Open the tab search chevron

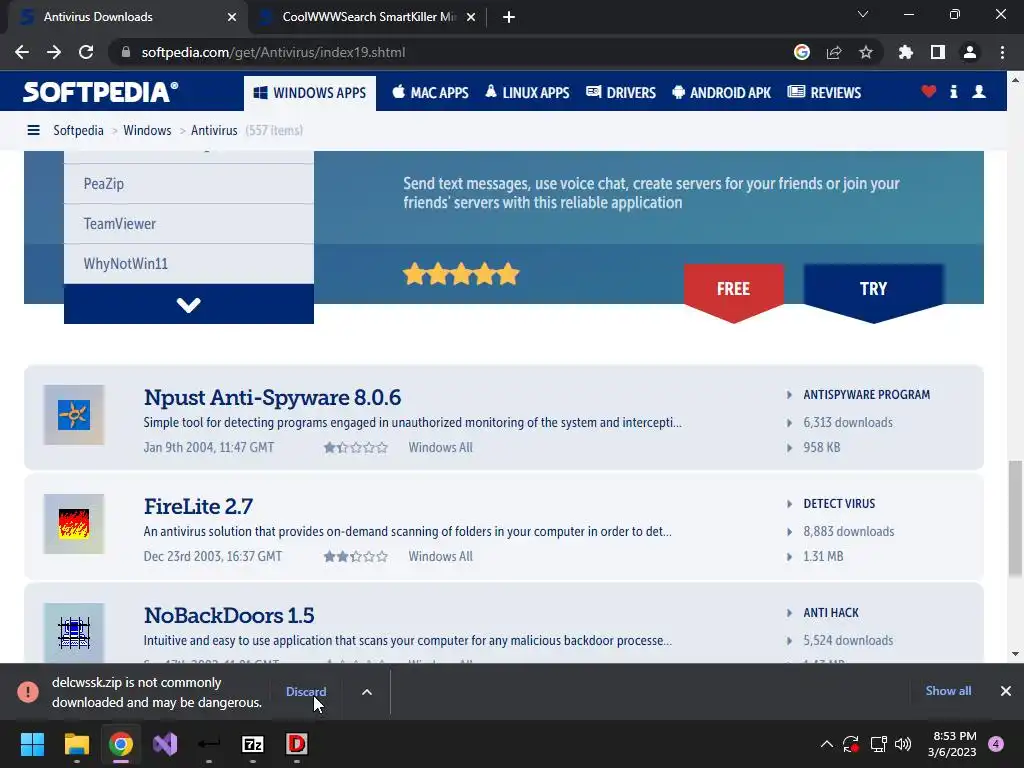tap(863, 14)
